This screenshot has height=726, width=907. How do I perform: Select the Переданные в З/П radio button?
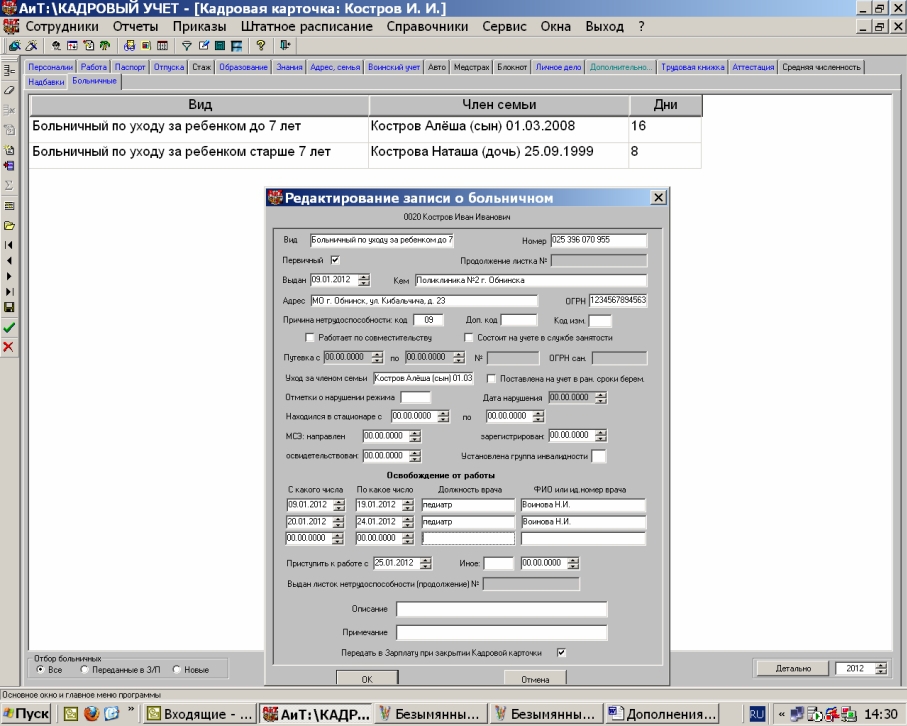coord(84,669)
